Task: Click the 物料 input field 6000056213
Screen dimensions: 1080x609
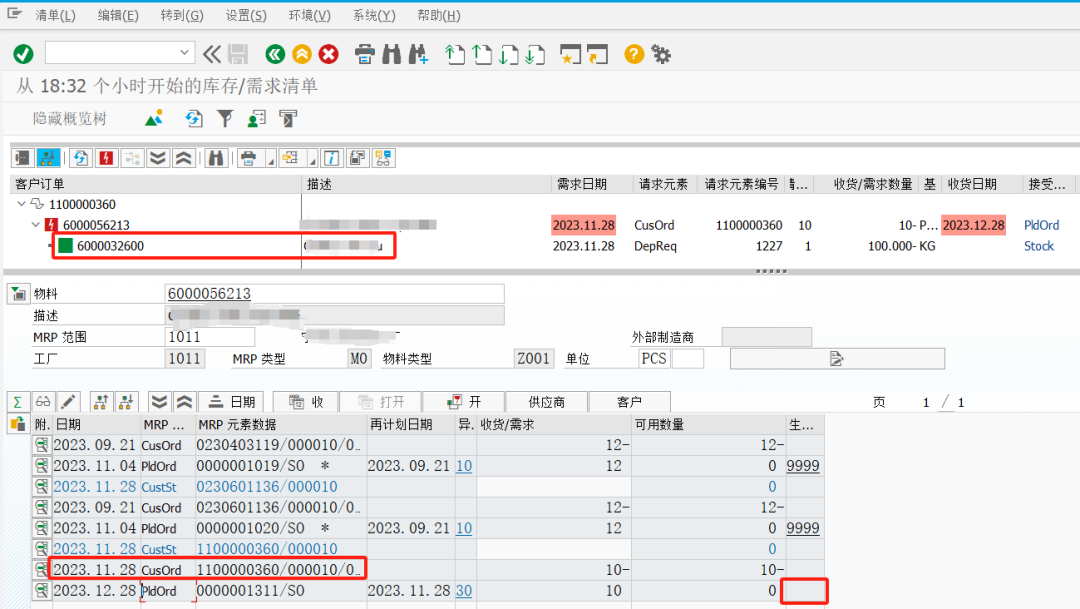Action: [334, 293]
